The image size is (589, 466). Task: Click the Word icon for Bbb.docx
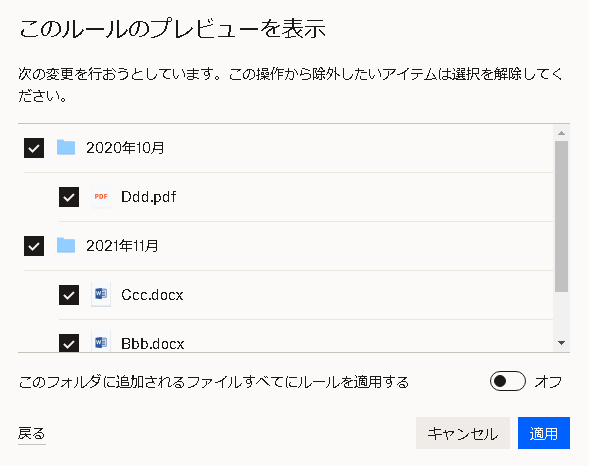click(x=101, y=342)
